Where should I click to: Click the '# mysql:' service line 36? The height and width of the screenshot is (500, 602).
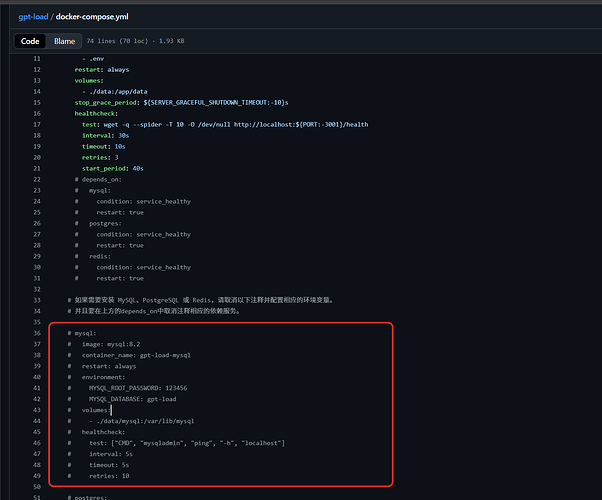click(82, 333)
